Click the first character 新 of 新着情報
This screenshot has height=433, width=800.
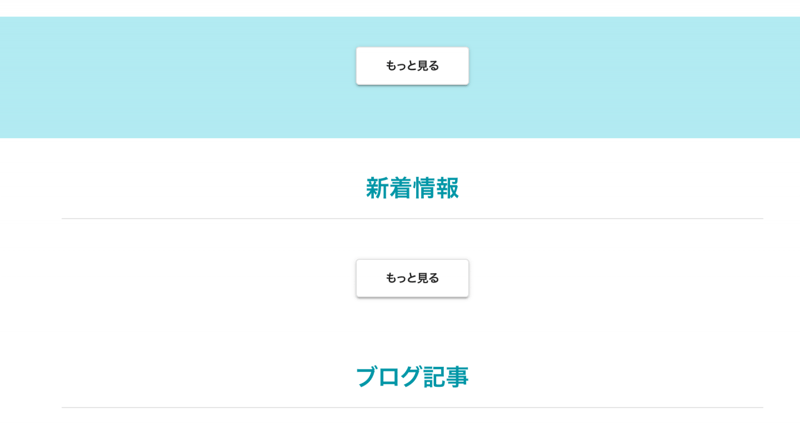377,188
